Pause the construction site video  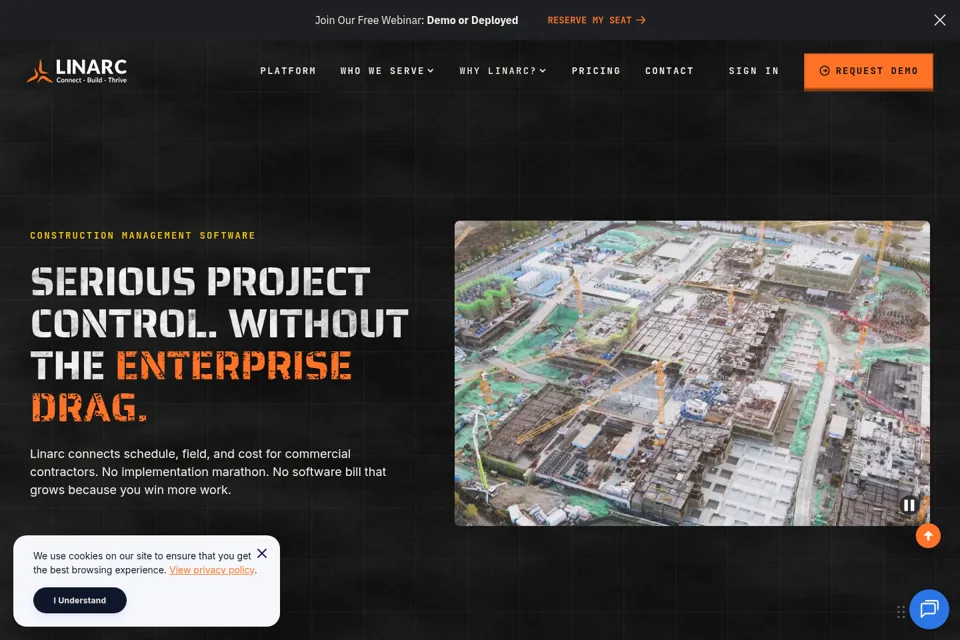(x=909, y=505)
